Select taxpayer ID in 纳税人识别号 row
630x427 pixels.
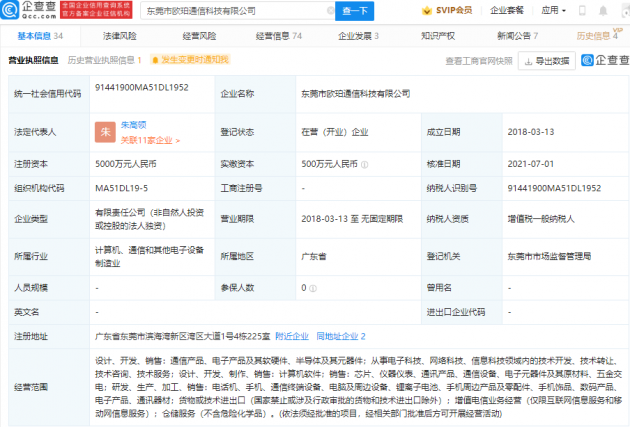click(554, 188)
